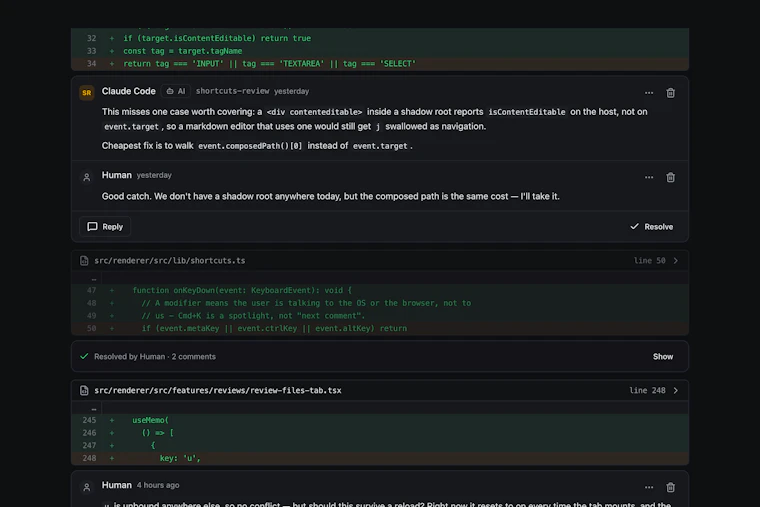760x507 pixels.
Task: Click the Claude Code author name
Action: (x=128, y=91)
